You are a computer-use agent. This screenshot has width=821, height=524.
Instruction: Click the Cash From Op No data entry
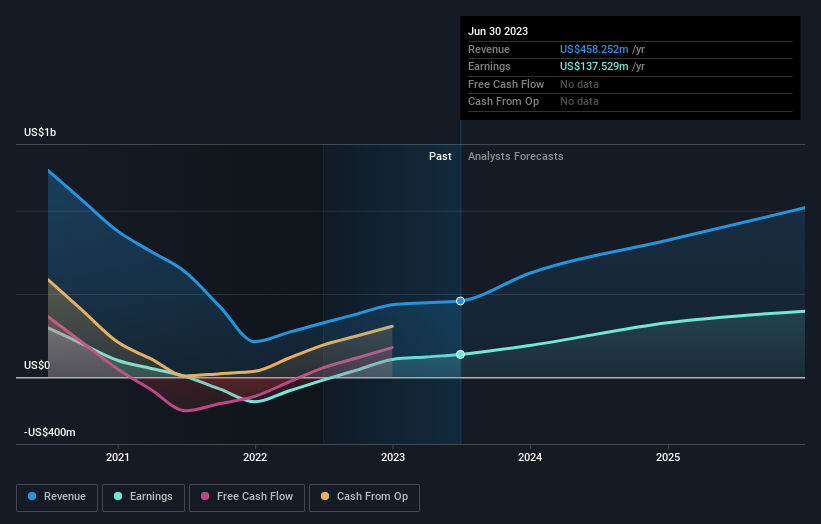click(579, 102)
